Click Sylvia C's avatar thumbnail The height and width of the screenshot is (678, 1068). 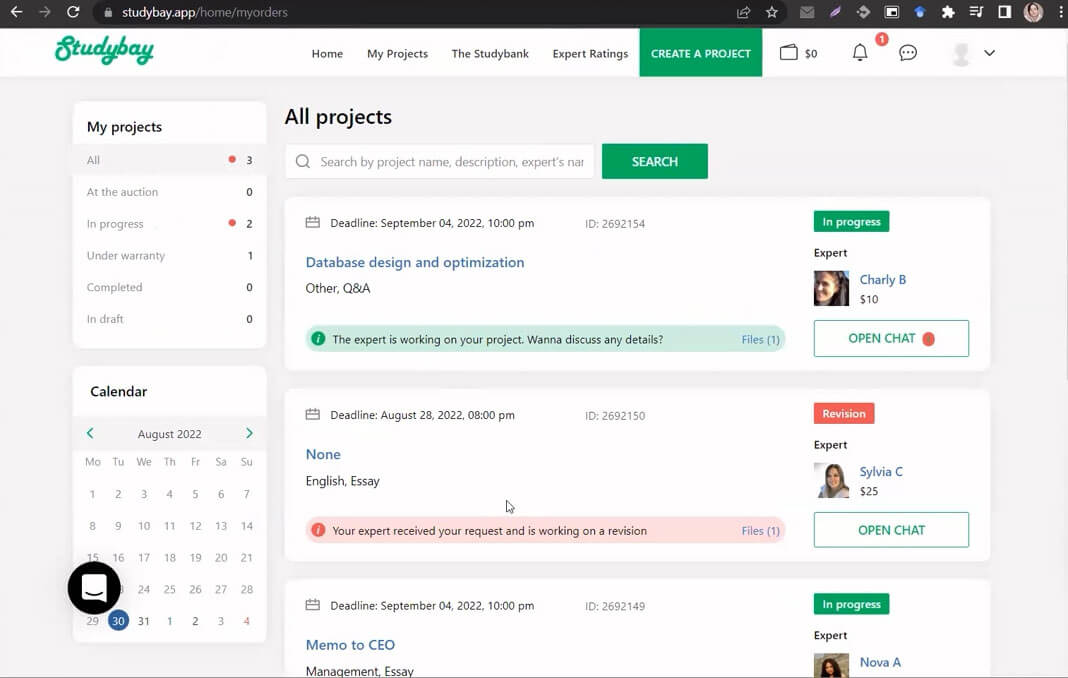click(x=831, y=480)
